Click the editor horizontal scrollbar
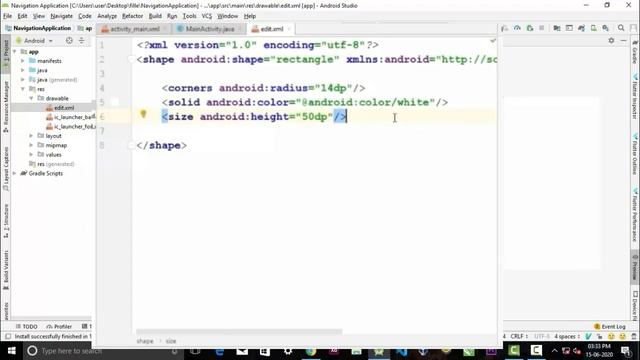Screen dimensions: 640x360 tap(239, 331)
